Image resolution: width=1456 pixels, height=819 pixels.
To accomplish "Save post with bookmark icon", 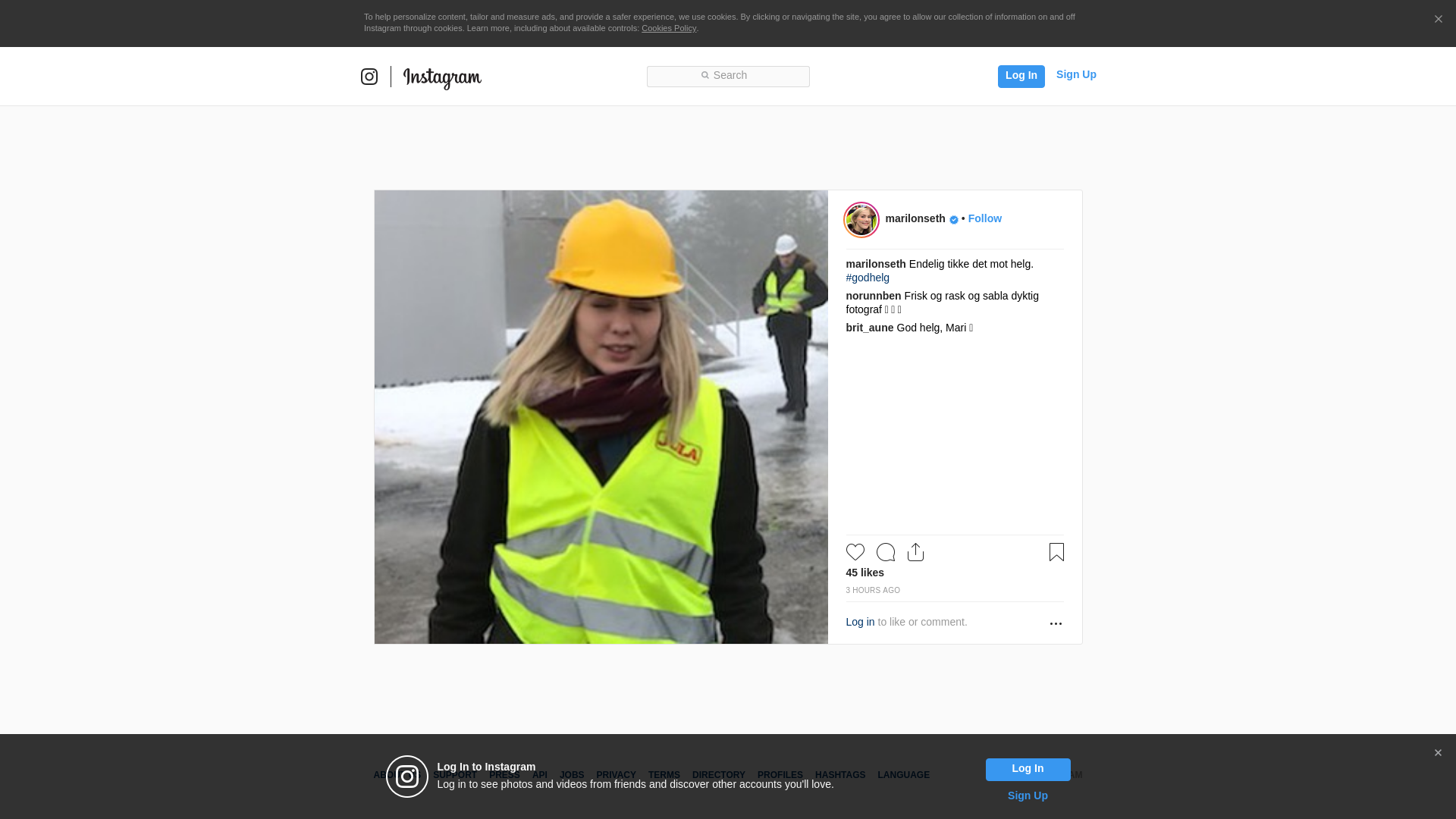I will pyautogui.click(x=1056, y=552).
